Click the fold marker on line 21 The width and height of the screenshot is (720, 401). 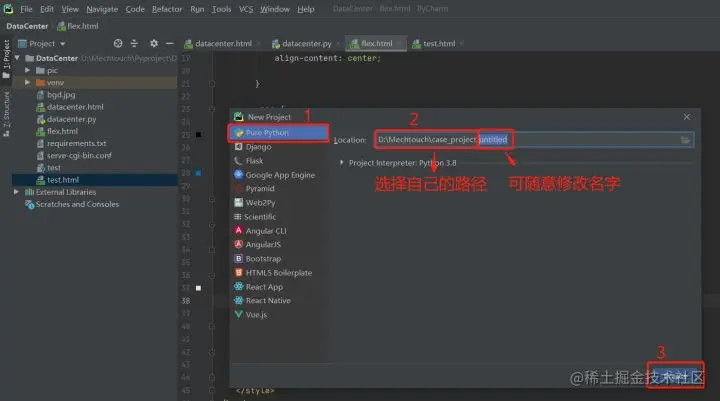click(x=212, y=84)
